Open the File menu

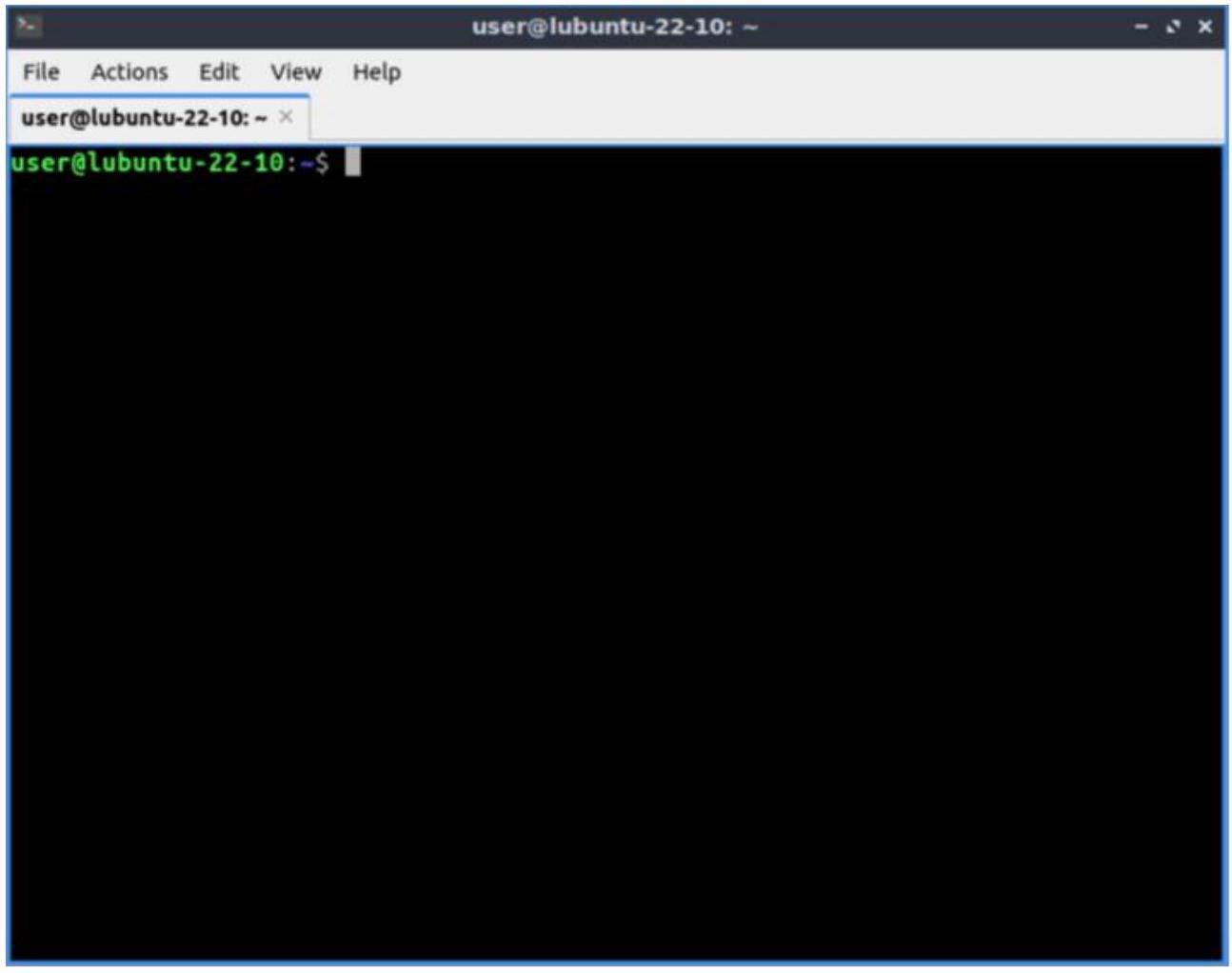pyautogui.click(x=41, y=72)
